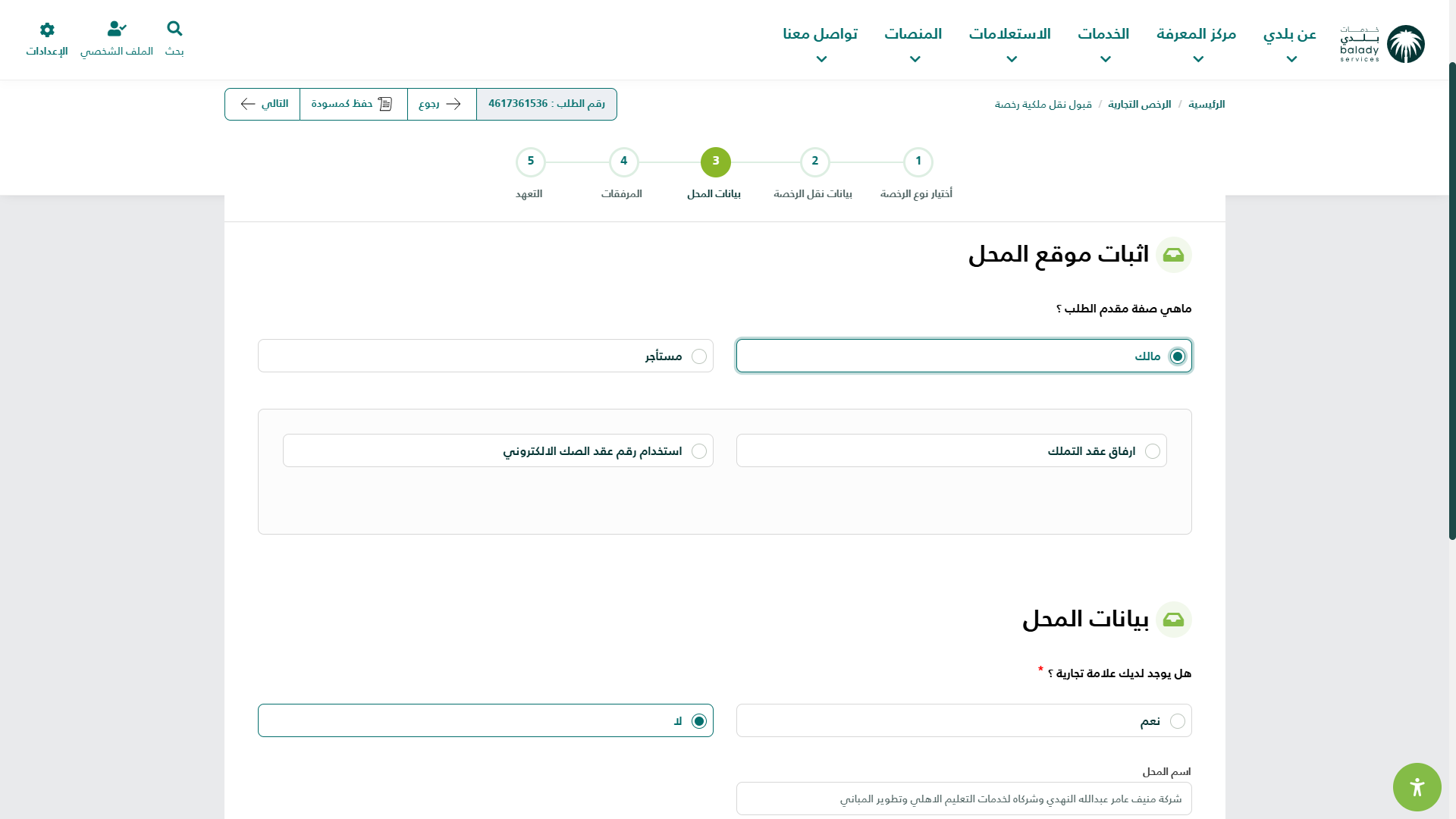This screenshot has width=1456, height=819.
Task: Select the tenant (مستأجر) radio option
Action: coord(698,356)
